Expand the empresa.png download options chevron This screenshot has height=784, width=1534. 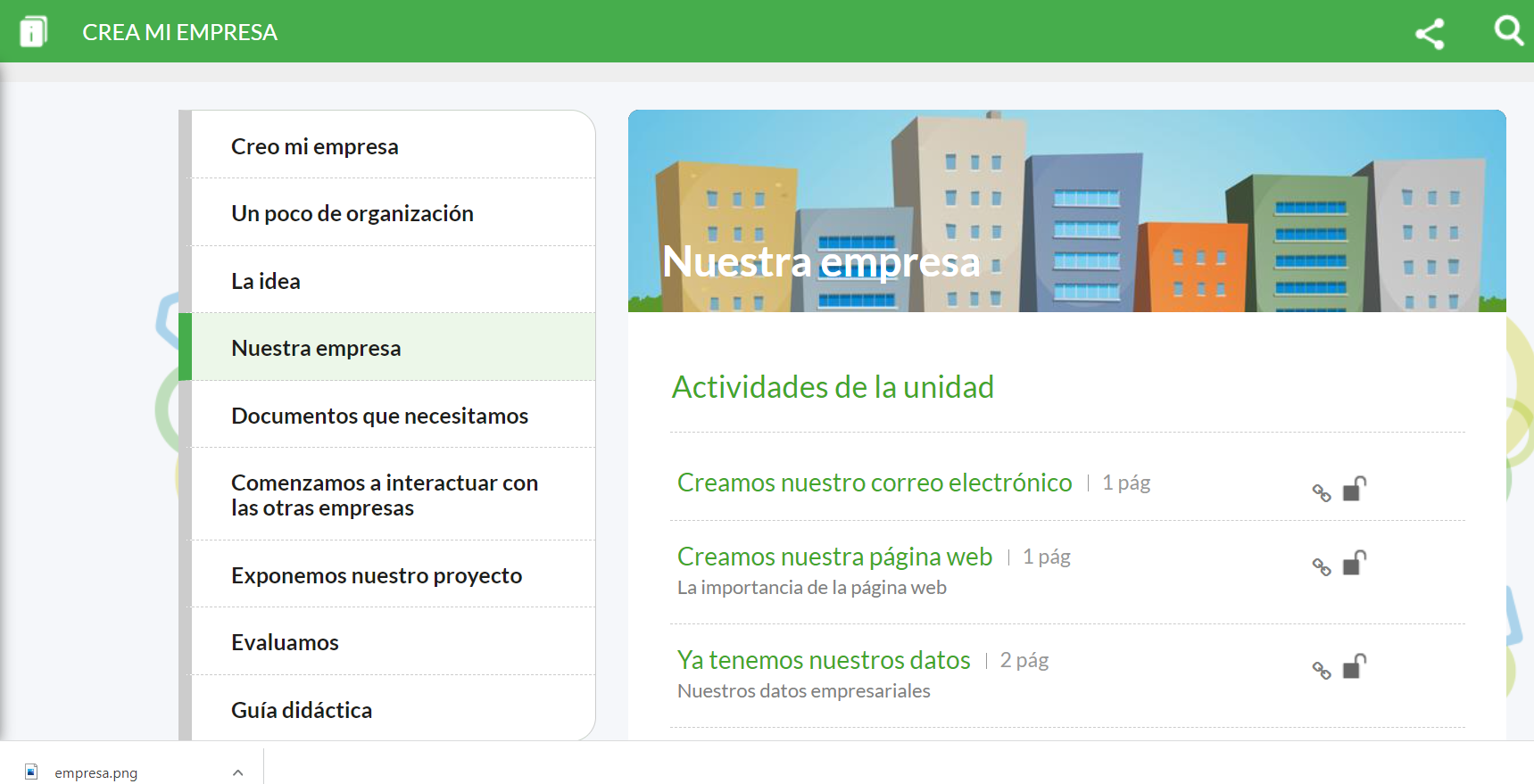[x=237, y=772]
